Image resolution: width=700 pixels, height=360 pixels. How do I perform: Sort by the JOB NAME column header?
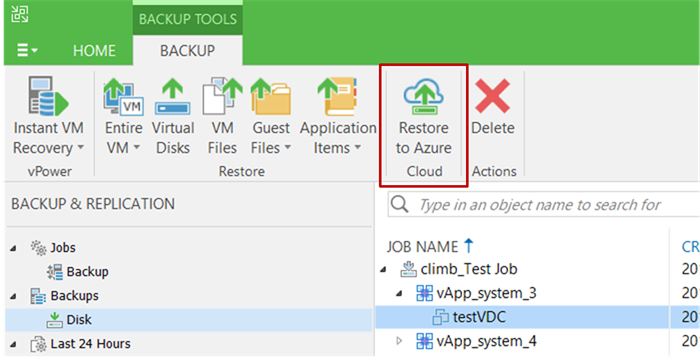pyautogui.click(x=422, y=247)
